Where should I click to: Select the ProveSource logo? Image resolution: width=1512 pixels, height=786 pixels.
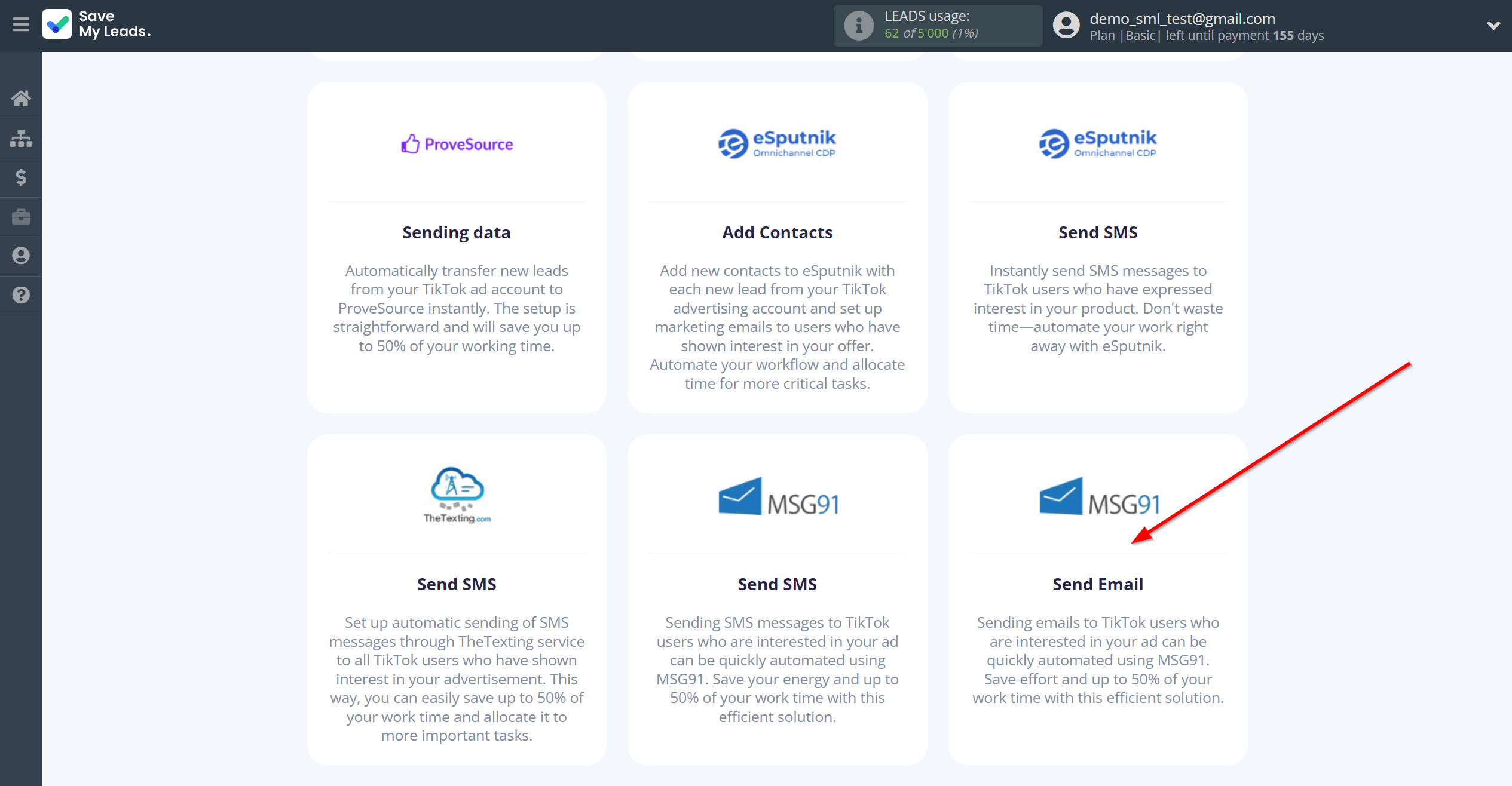(457, 144)
